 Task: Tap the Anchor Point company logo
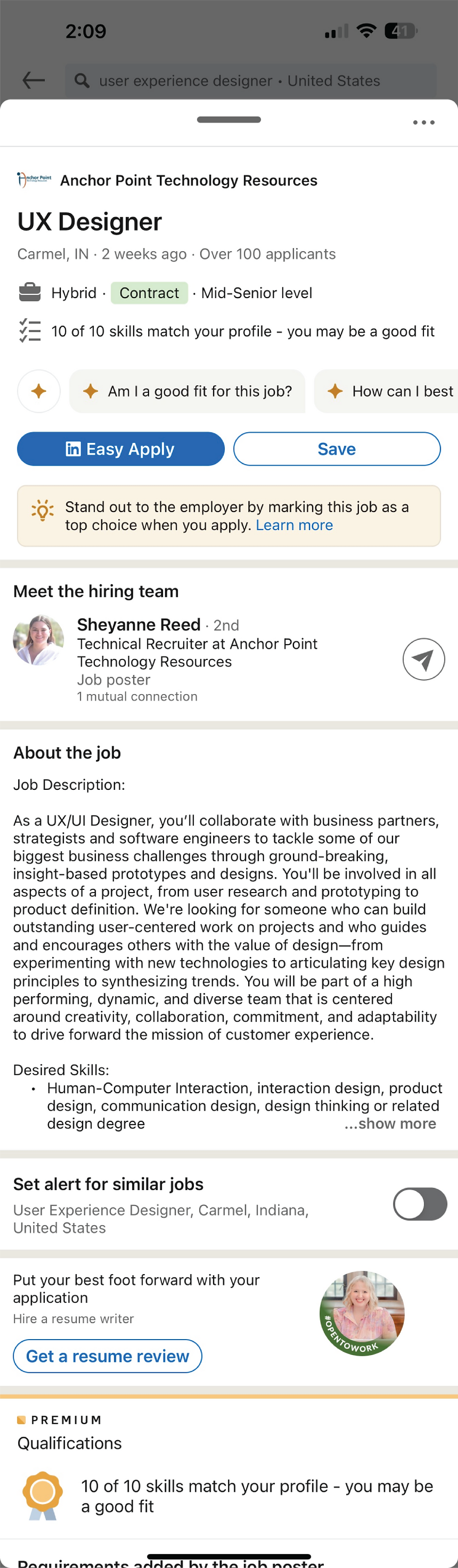[x=34, y=179]
